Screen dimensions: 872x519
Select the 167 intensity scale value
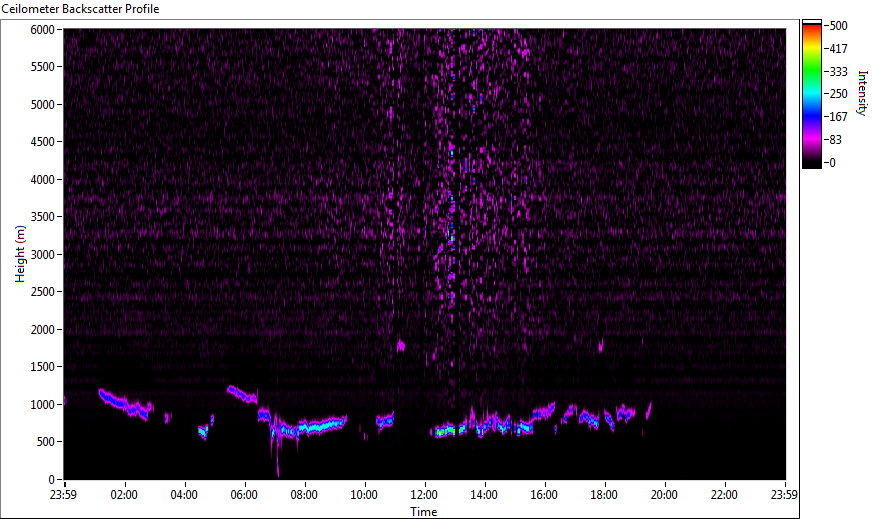pyautogui.click(x=838, y=117)
